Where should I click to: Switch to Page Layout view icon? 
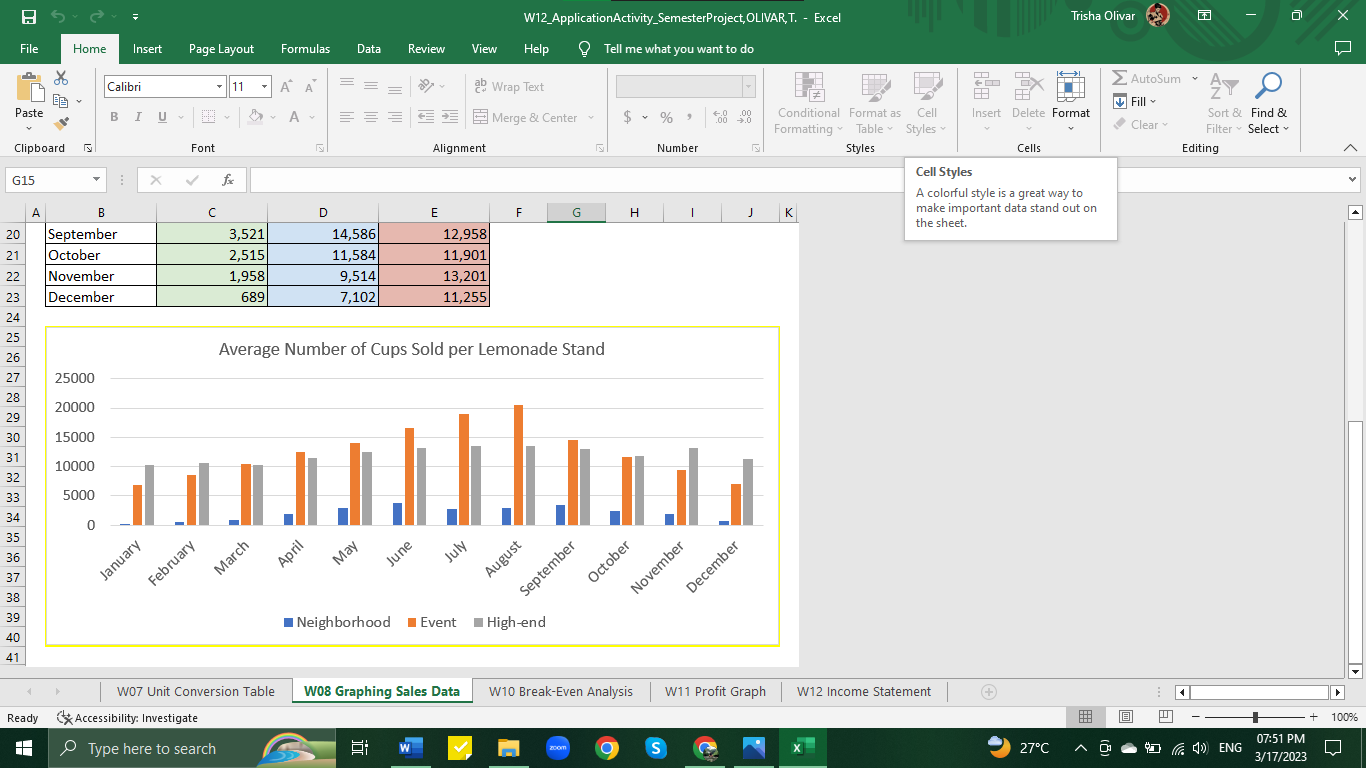[x=1125, y=718]
